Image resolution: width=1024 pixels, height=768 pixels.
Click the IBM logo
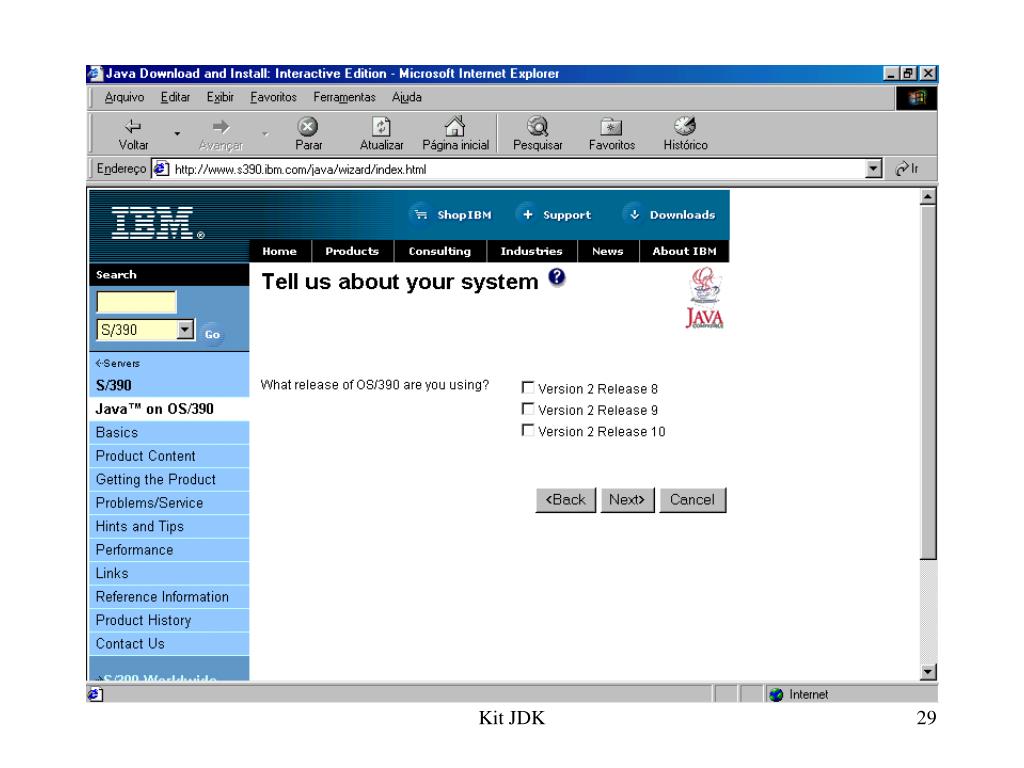(x=157, y=223)
